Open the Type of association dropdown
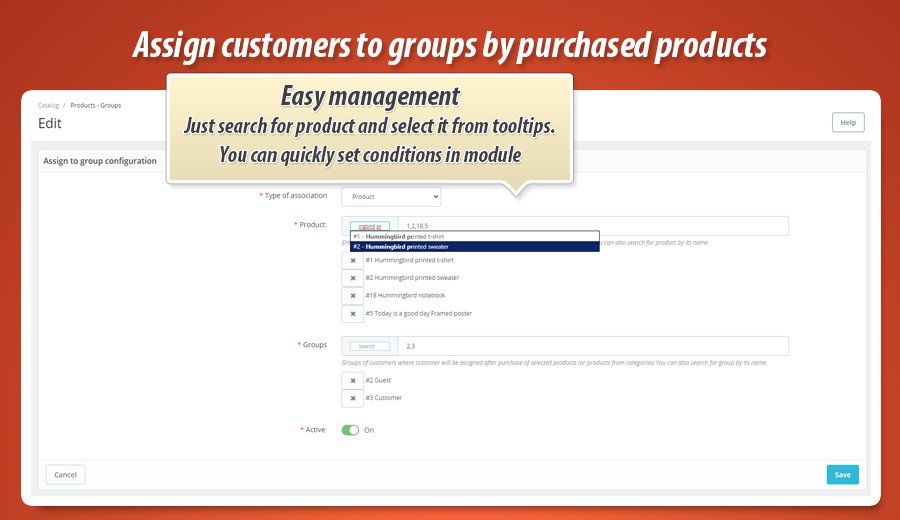 (391, 197)
